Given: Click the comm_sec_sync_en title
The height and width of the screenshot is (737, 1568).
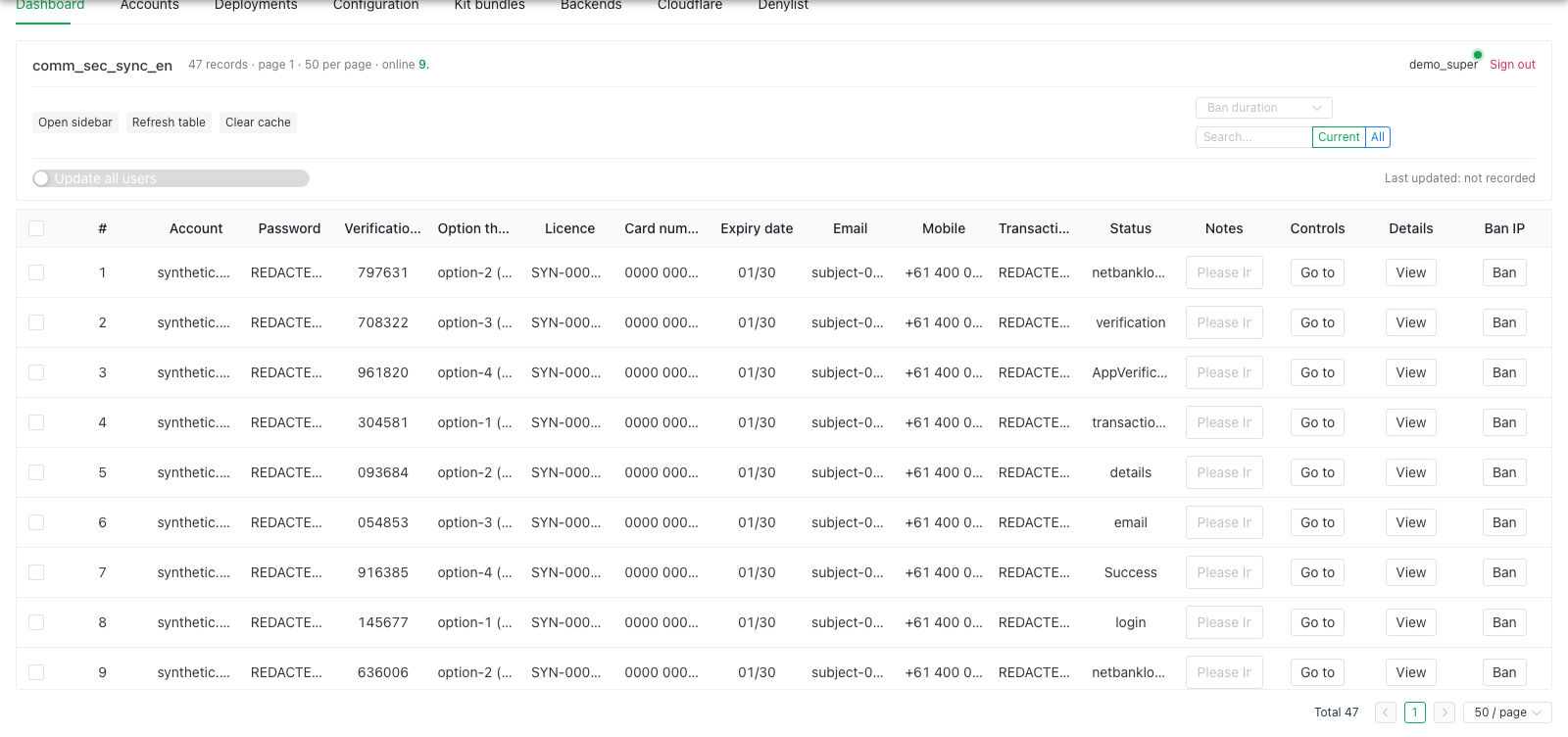Looking at the screenshot, I should tap(102, 66).
